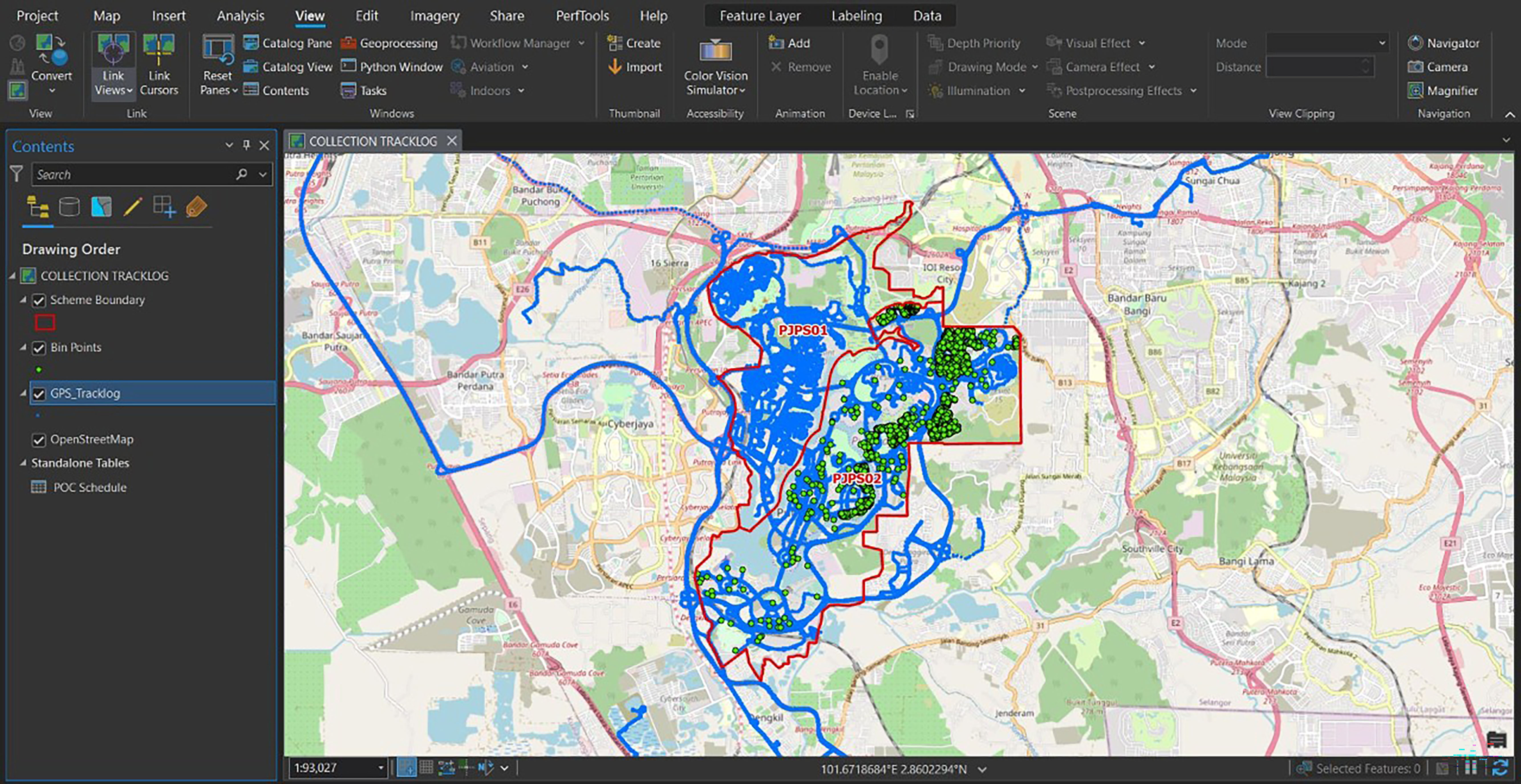Screen dimensions: 1521x784
Task: Collapse the Scheme Boundary layer symbology
Action: [x=23, y=300]
